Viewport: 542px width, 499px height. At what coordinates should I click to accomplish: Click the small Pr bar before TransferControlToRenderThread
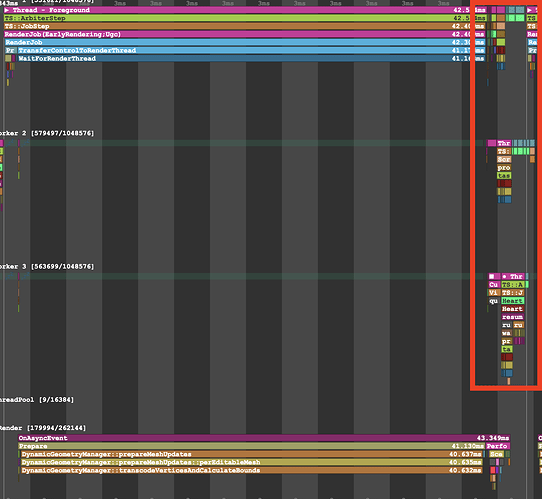click(x=10, y=50)
